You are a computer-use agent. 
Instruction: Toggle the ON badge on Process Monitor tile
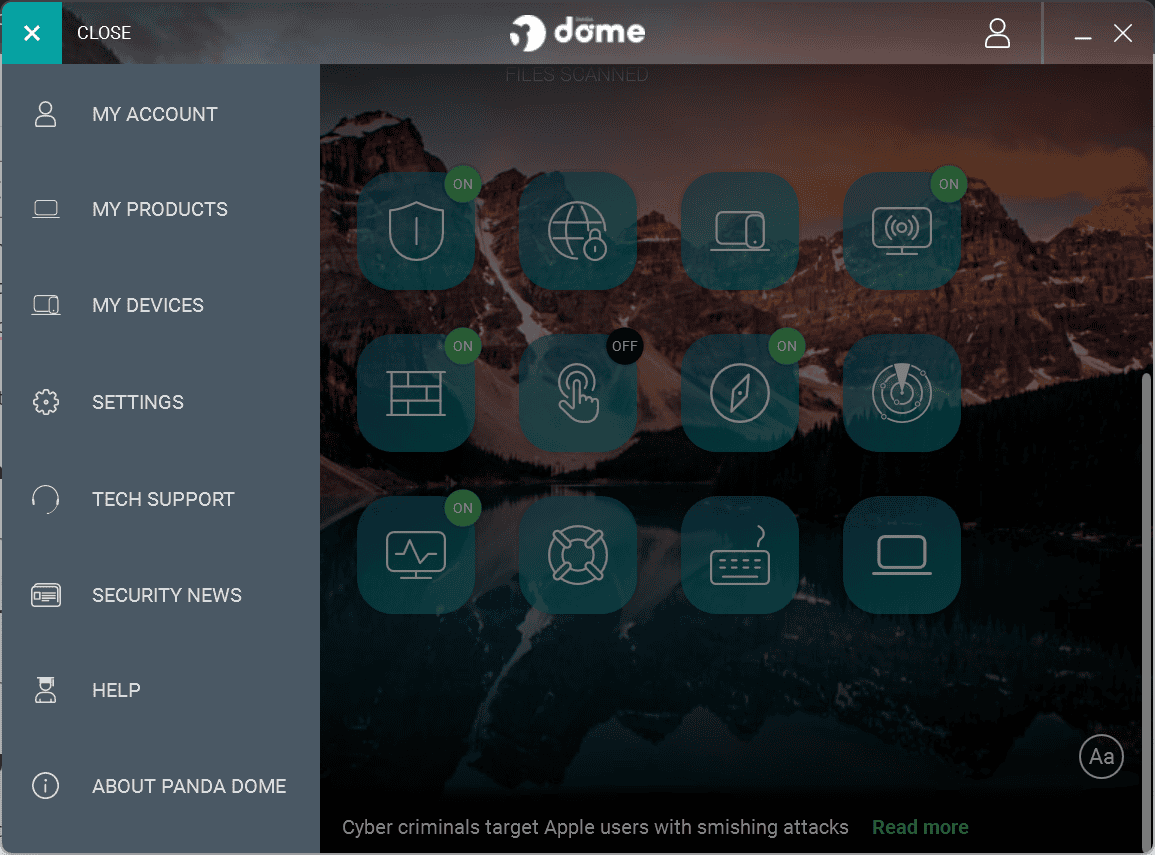(463, 508)
